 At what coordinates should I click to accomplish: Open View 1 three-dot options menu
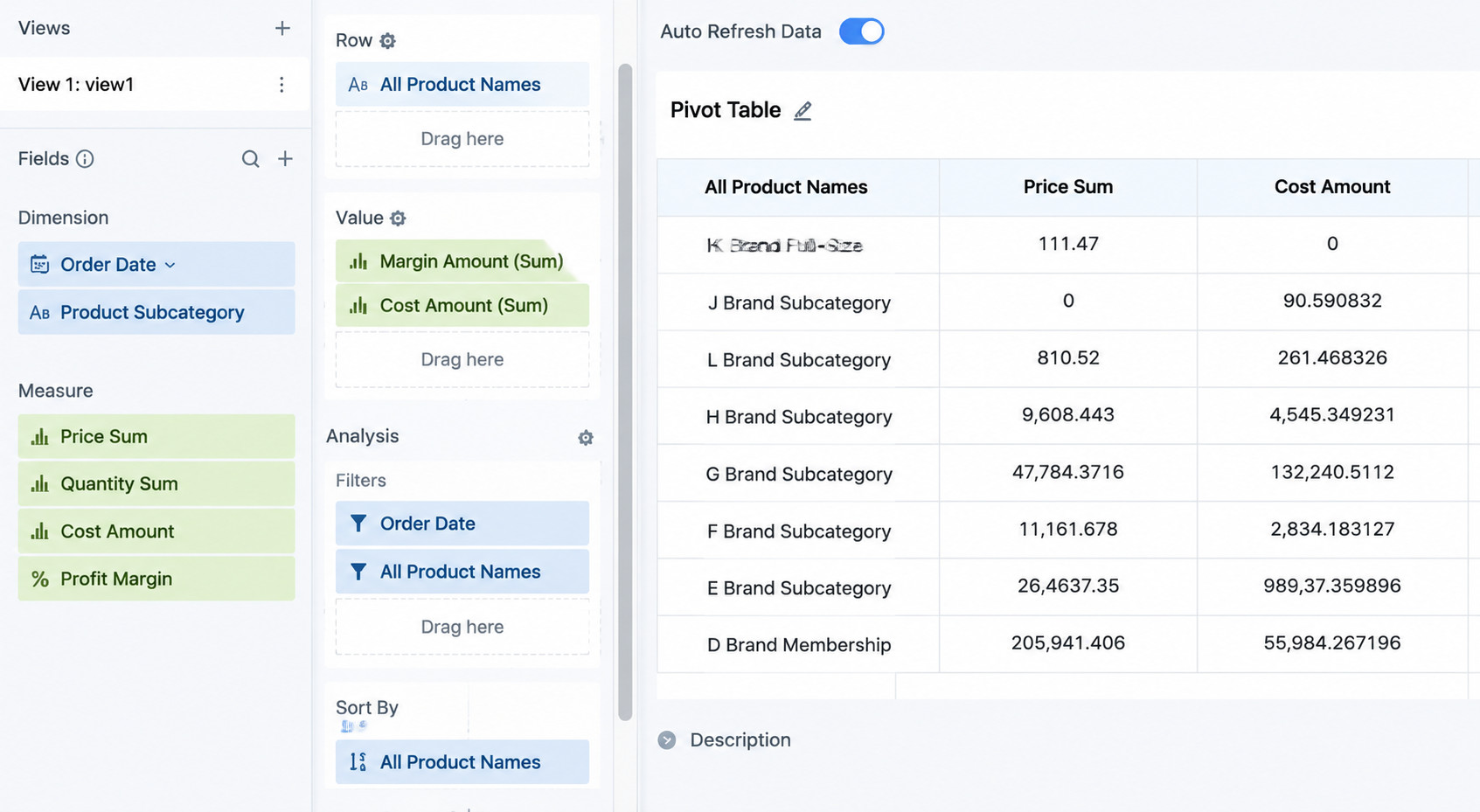click(281, 85)
